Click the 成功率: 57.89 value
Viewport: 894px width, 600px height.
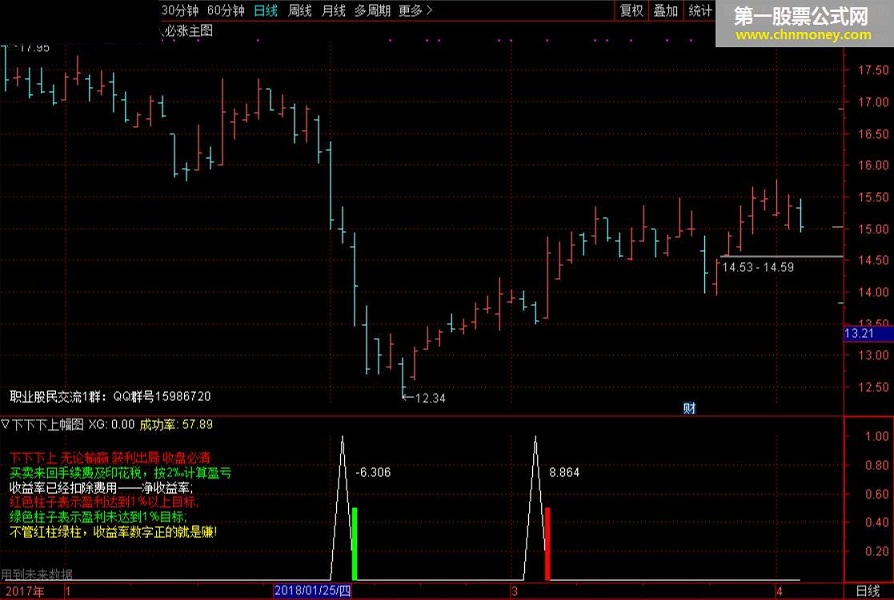(176, 424)
